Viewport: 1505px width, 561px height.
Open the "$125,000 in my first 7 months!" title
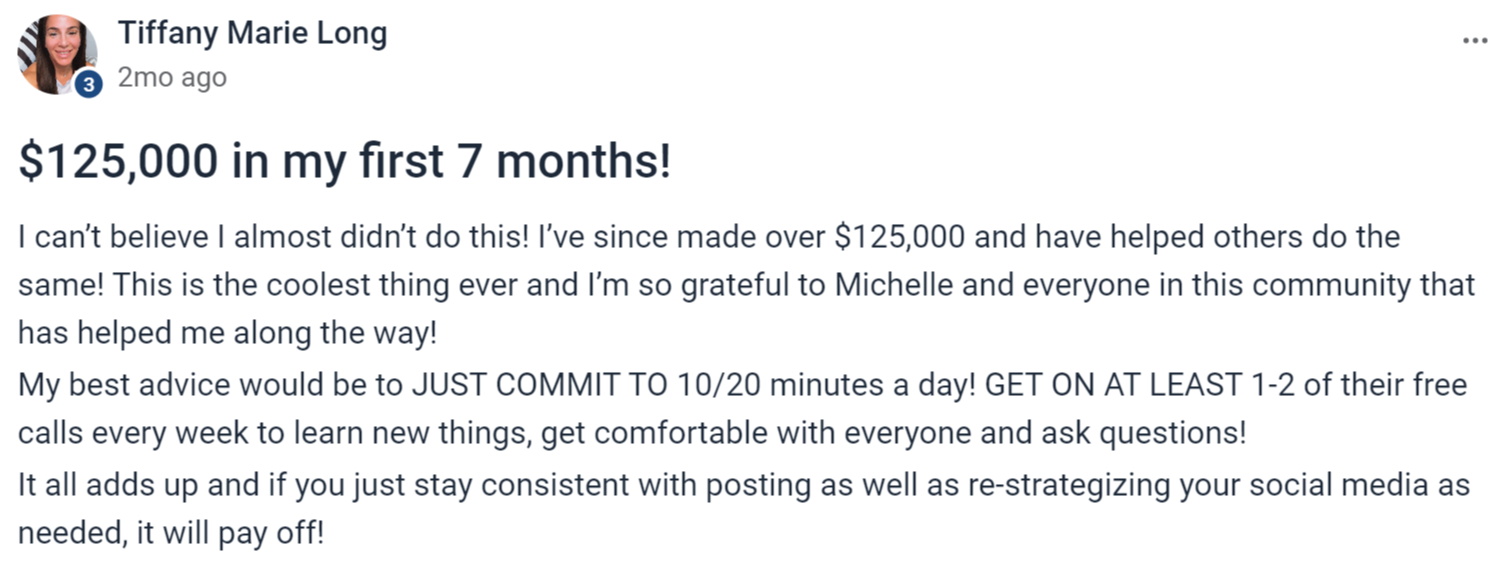coord(345,161)
